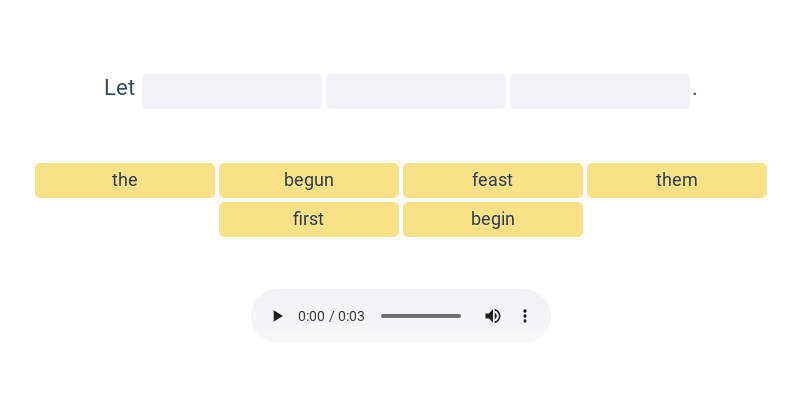Seek to the end of the audio track
This screenshot has width=800, height=400.
click(x=460, y=316)
